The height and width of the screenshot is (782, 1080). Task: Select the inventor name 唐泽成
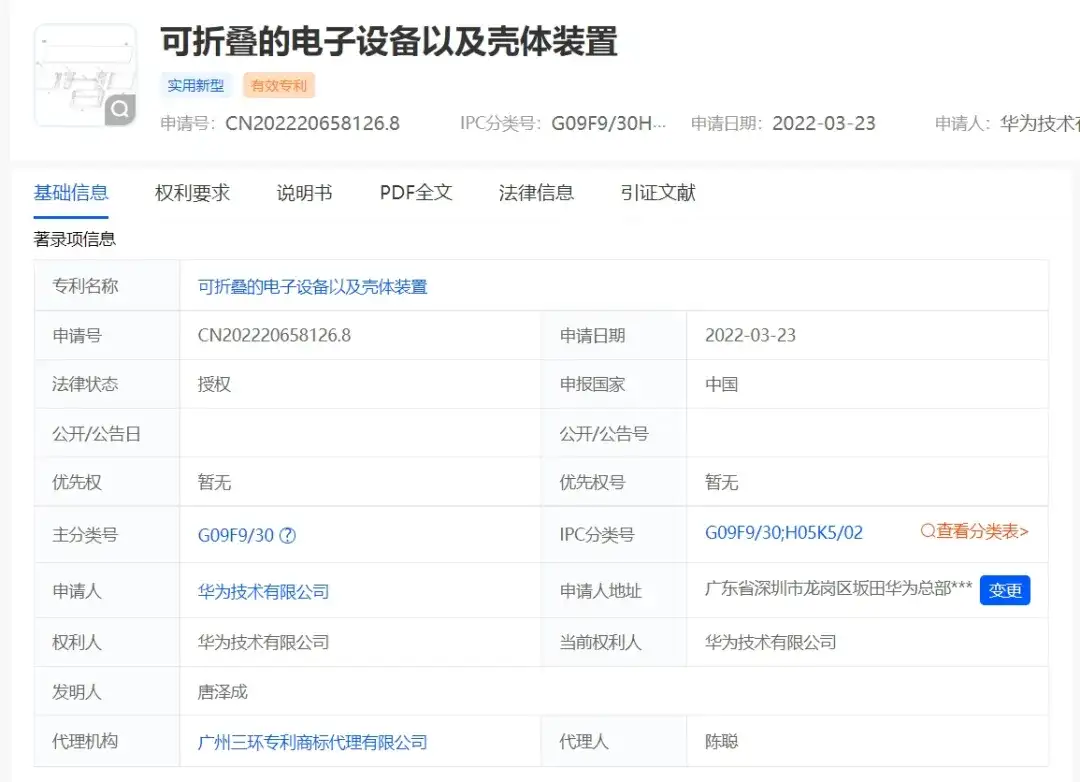(x=222, y=692)
